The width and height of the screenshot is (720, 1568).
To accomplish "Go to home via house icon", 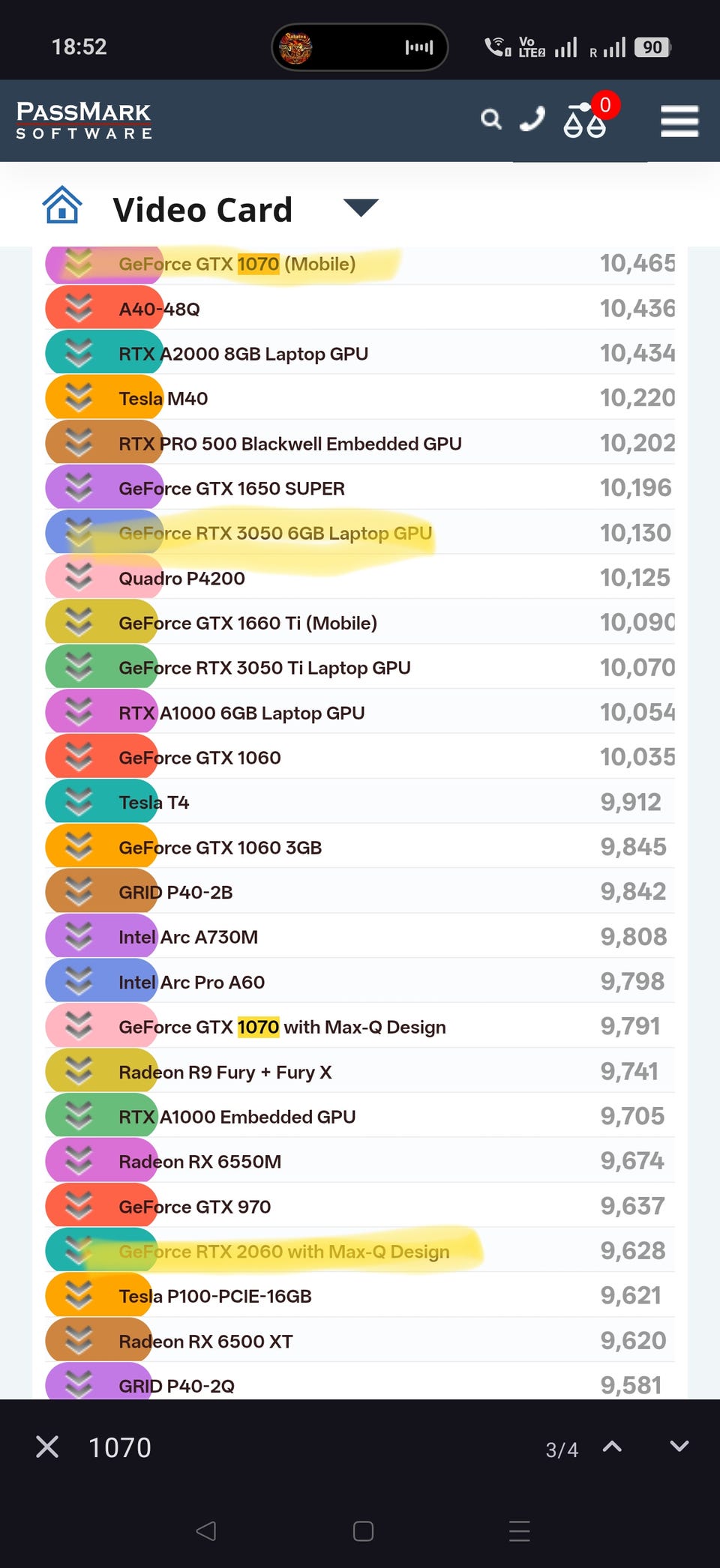I will pos(62,205).
